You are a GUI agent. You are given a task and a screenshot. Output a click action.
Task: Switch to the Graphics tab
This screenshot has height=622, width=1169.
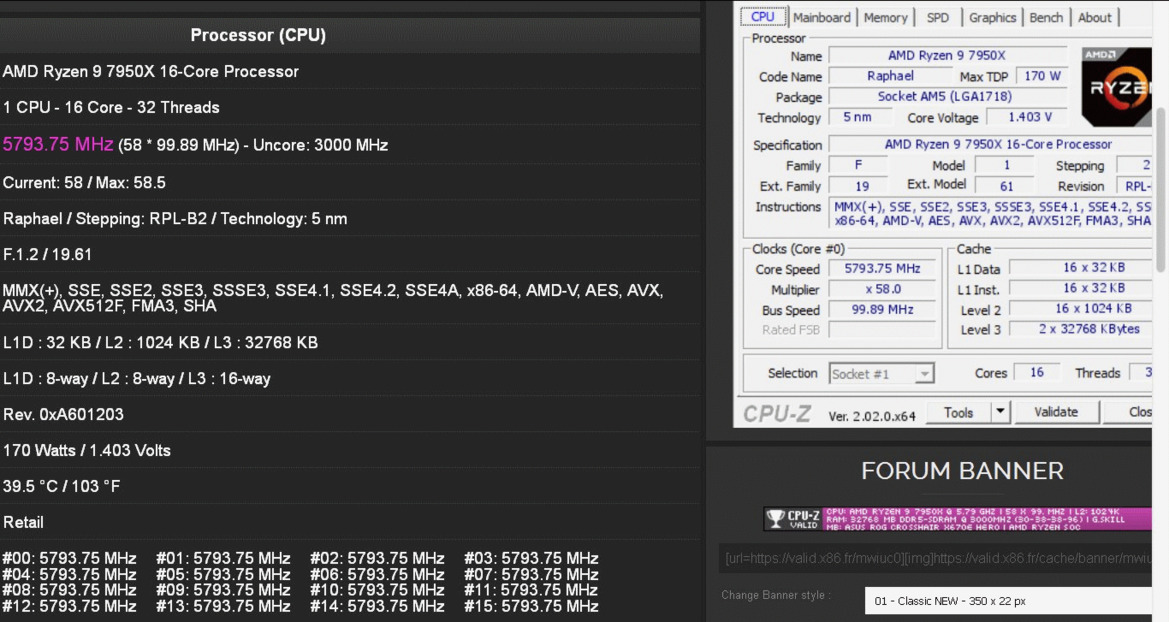(992, 17)
